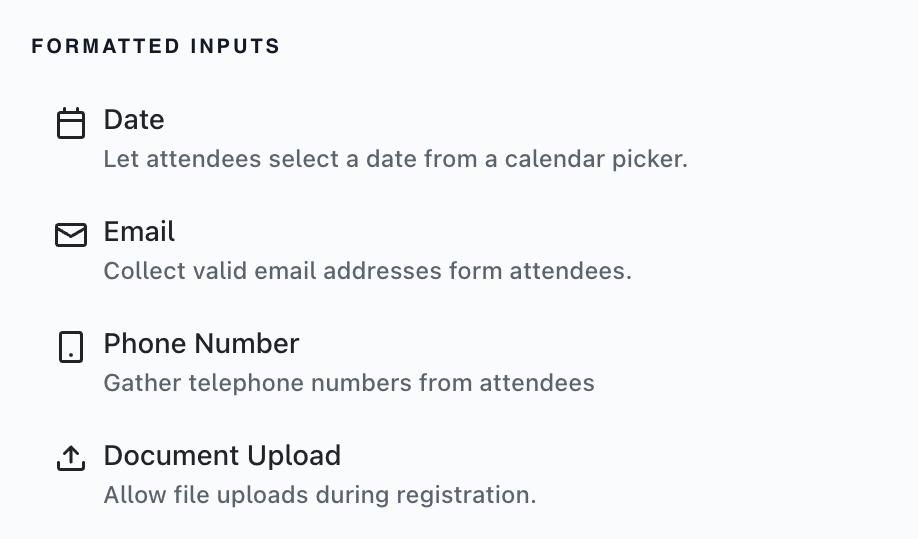Click the phone device icon

click(x=71, y=347)
